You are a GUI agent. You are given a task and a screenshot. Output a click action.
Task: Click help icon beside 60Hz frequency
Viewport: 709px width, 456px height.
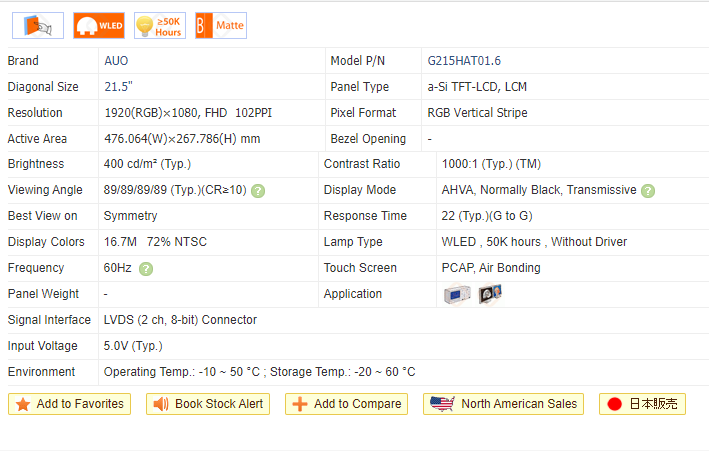point(146,269)
